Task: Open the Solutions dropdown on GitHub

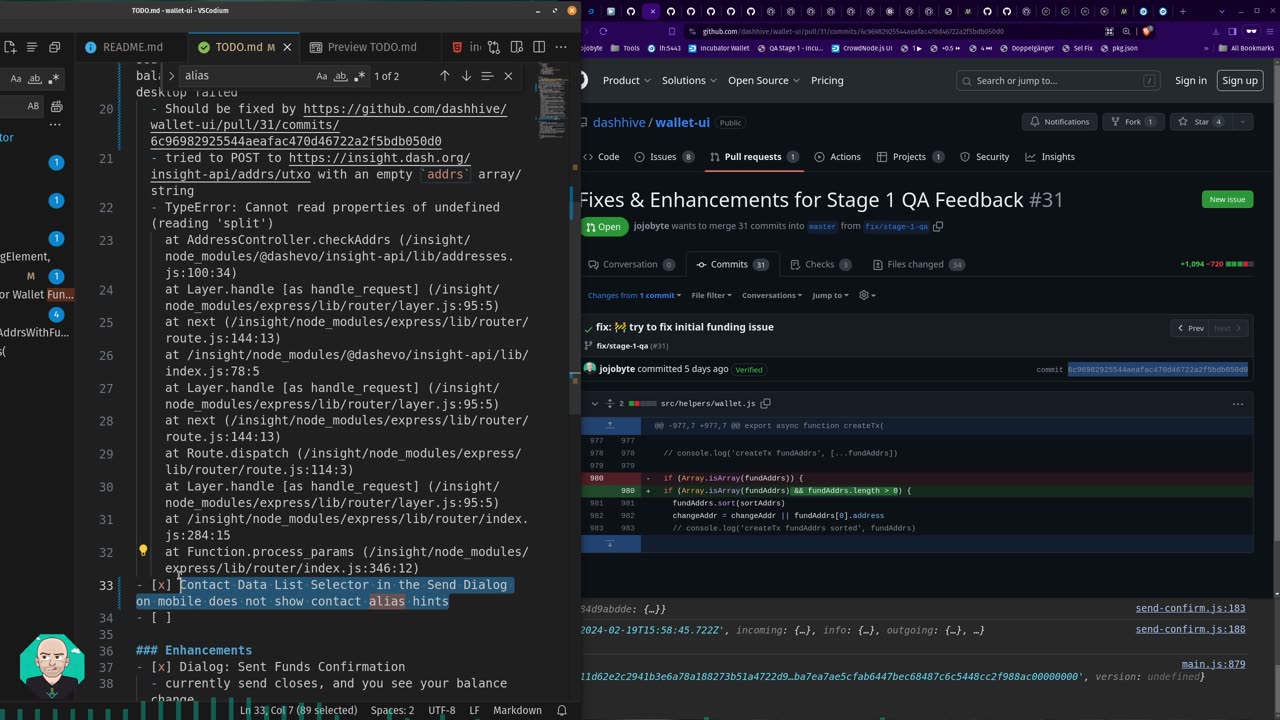Action: point(689,80)
